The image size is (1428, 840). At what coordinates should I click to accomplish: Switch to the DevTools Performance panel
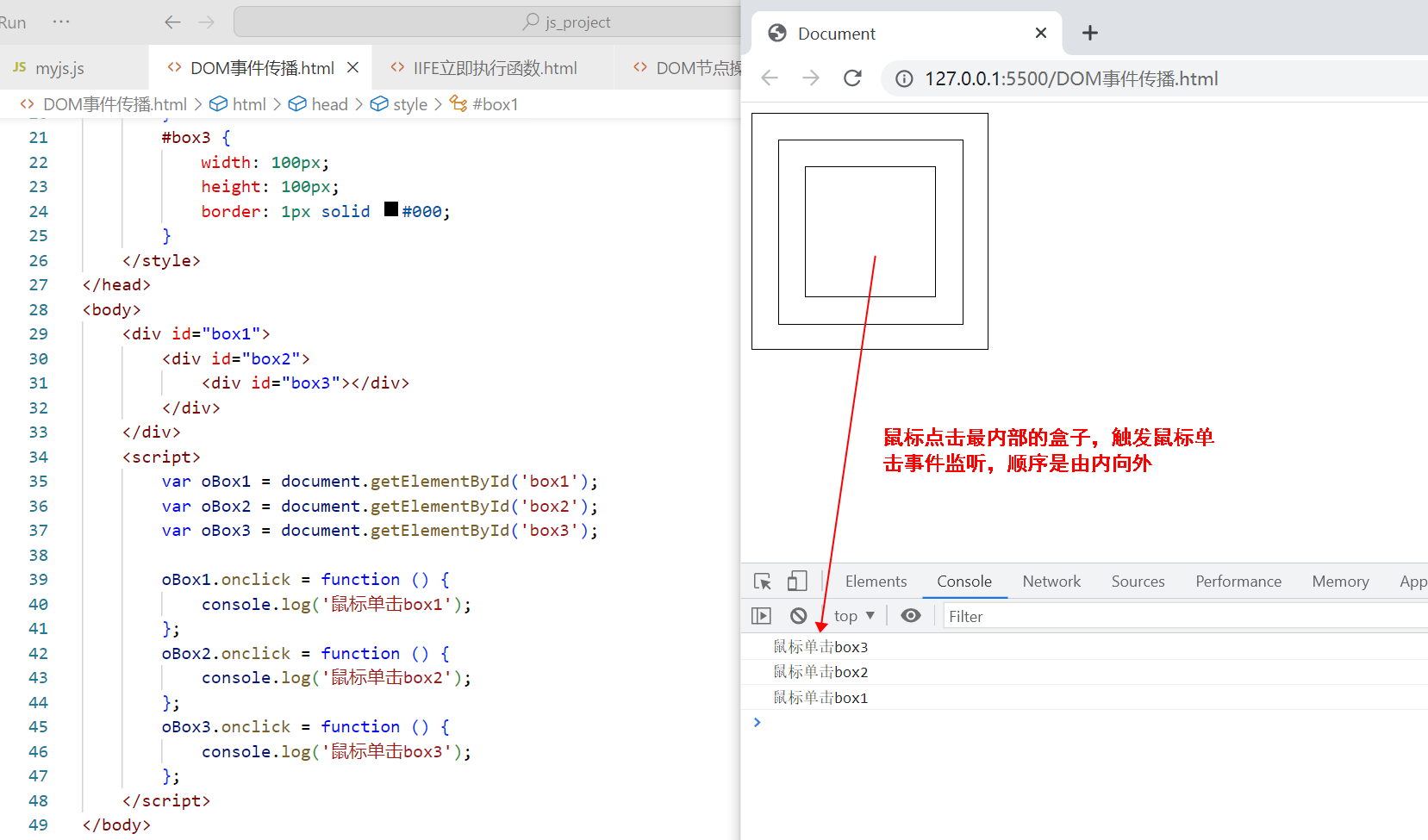pos(1238,582)
